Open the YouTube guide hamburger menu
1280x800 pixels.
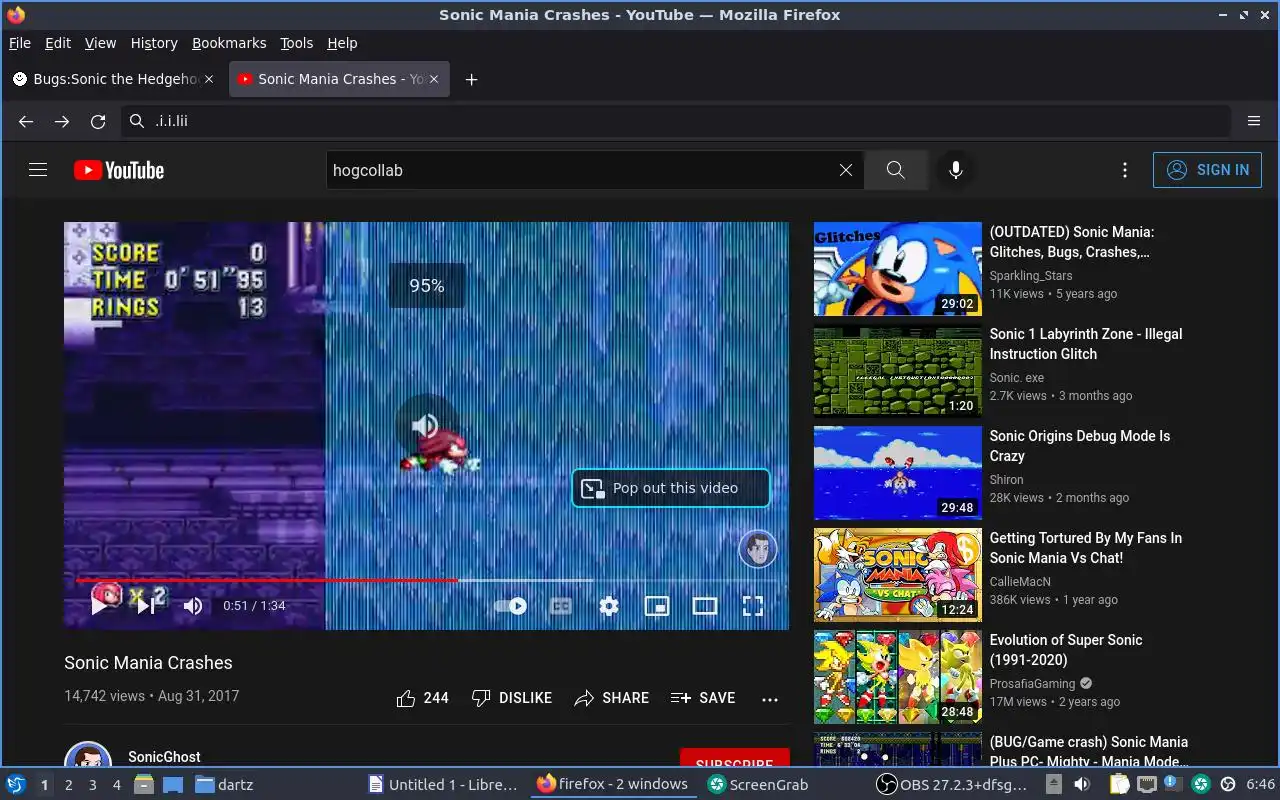click(x=38, y=170)
